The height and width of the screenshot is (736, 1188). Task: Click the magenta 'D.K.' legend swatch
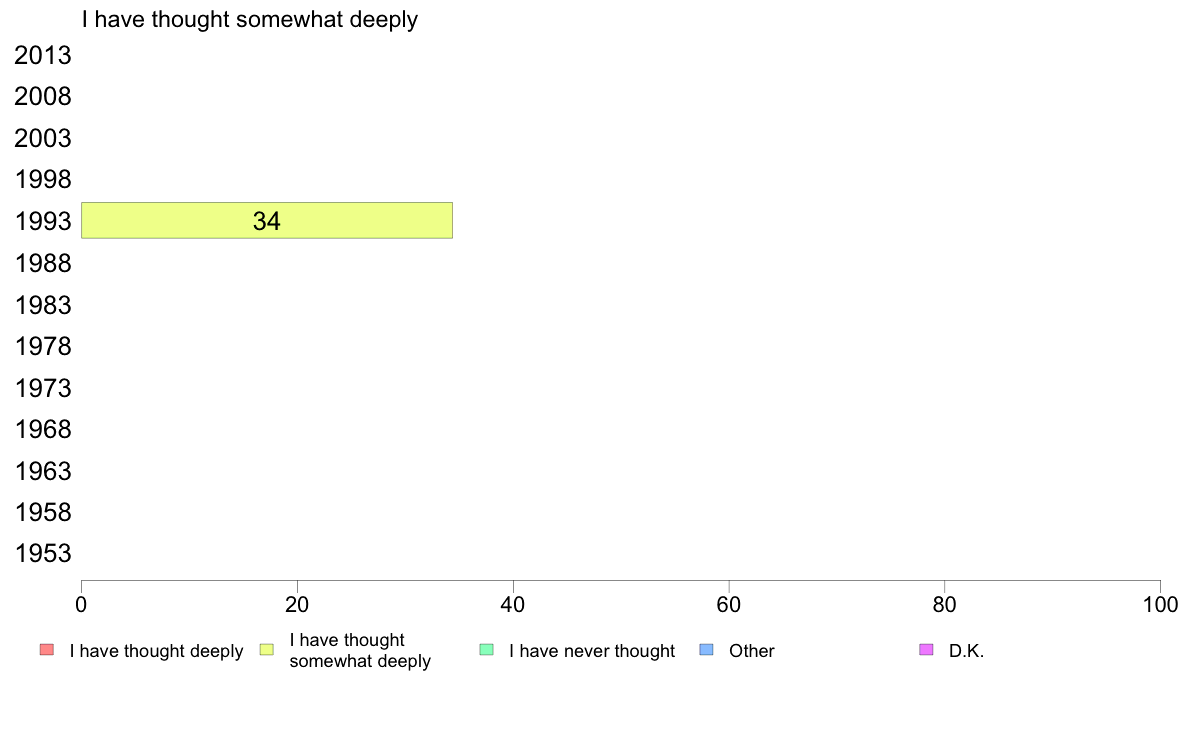[926, 650]
